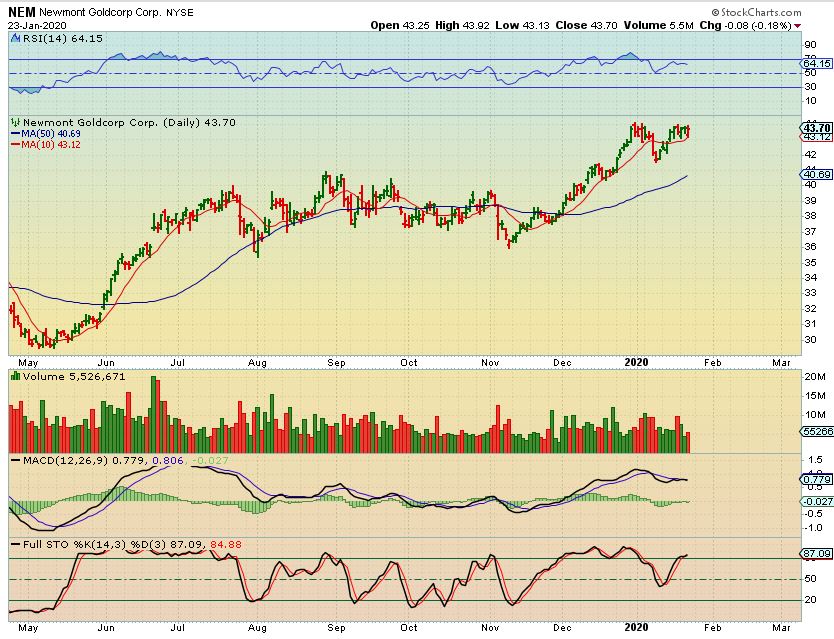Viewport: 834px width, 639px height.
Task: Click the 43.70 price tag on right axis
Action: [816, 128]
